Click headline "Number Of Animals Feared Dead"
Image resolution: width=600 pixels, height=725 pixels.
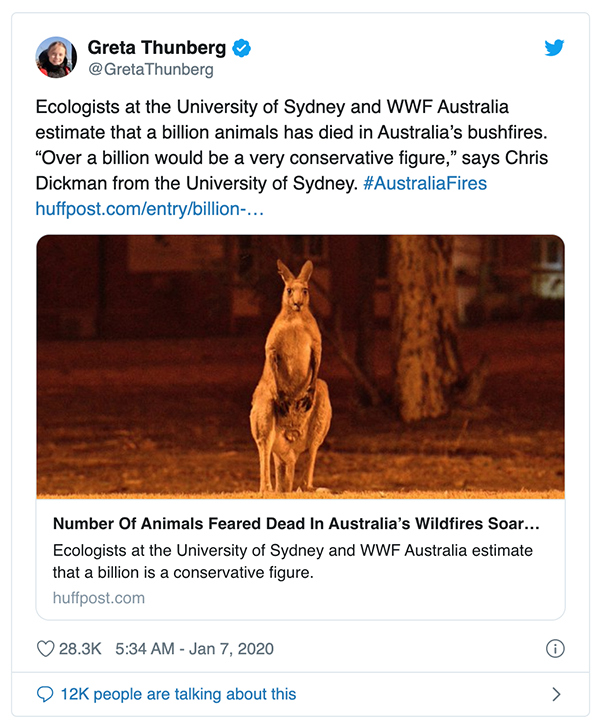(x=296, y=524)
